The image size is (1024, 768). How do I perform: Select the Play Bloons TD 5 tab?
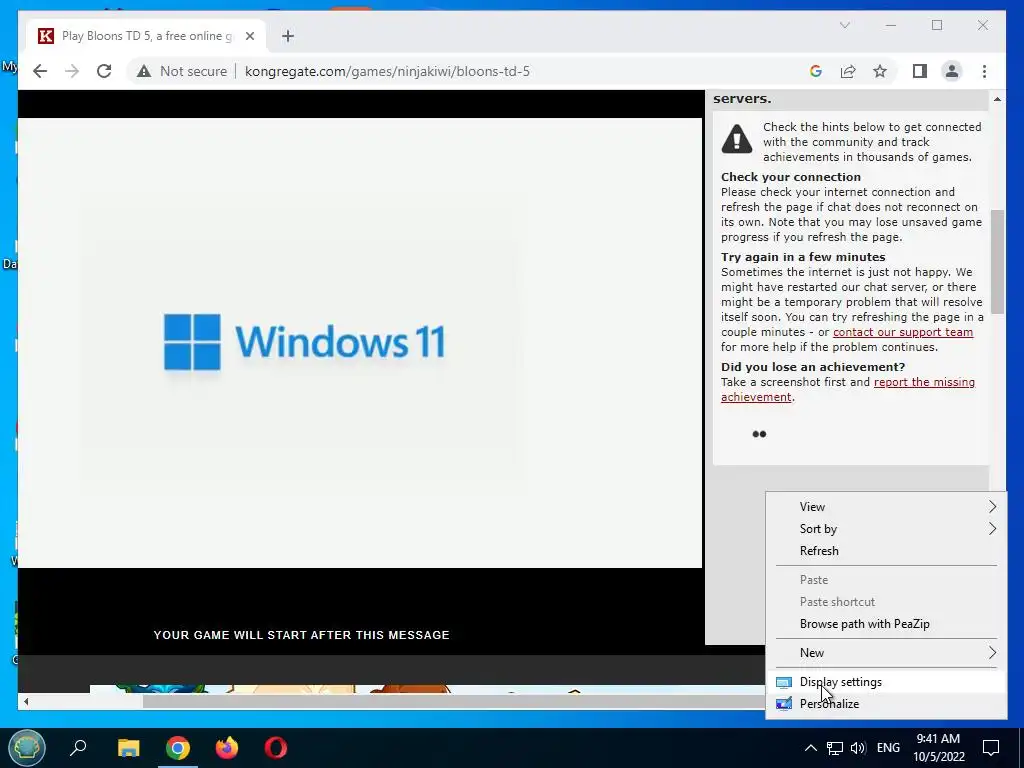146,36
